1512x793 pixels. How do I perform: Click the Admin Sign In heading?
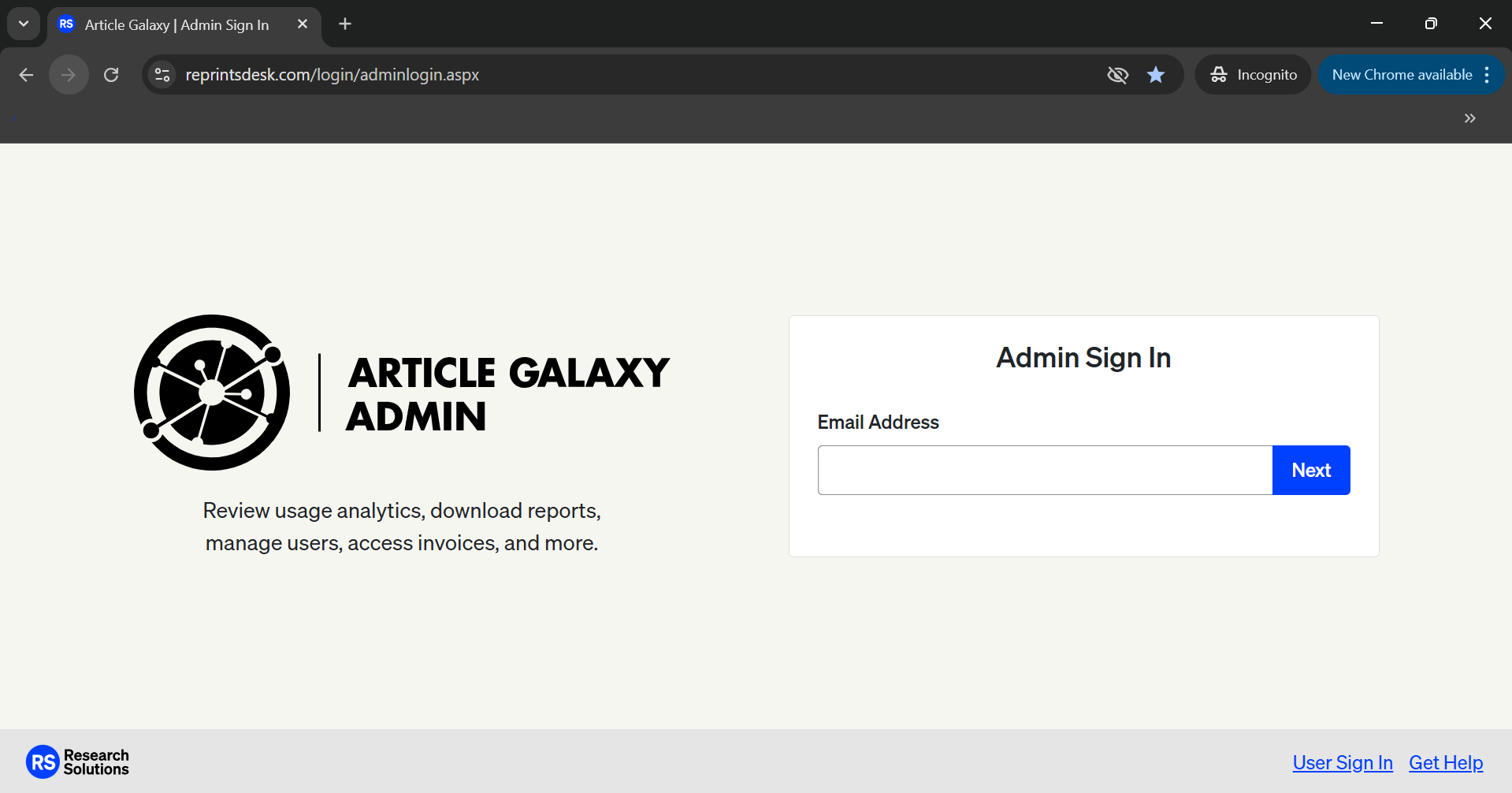tap(1083, 357)
